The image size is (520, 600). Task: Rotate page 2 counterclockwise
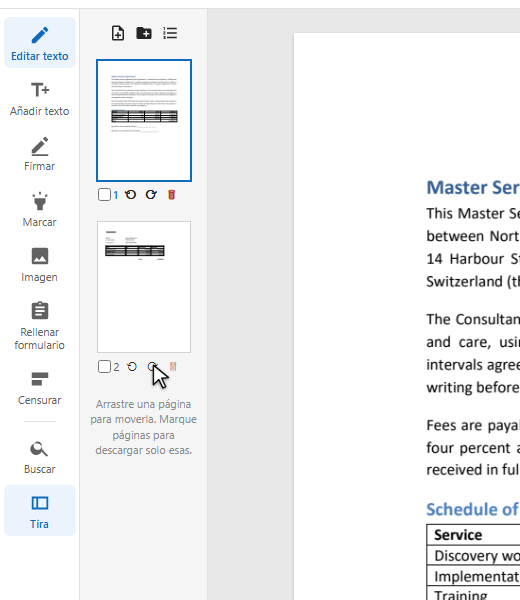click(x=132, y=367)
